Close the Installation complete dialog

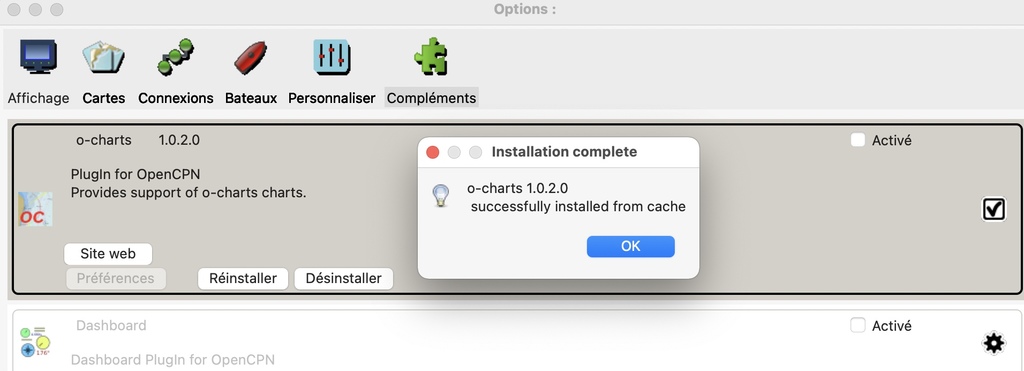point(432,152)
